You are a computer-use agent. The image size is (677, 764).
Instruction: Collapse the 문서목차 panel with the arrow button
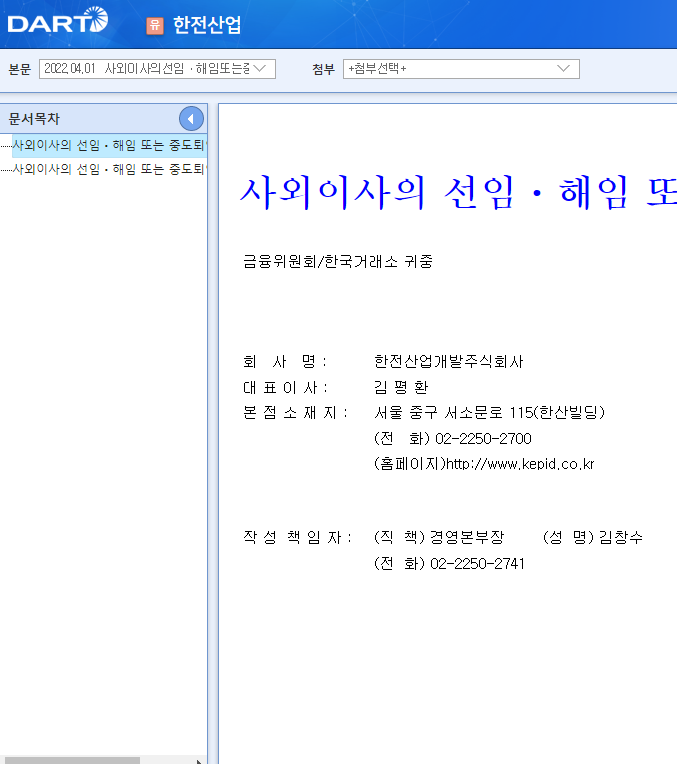point(191,118)
